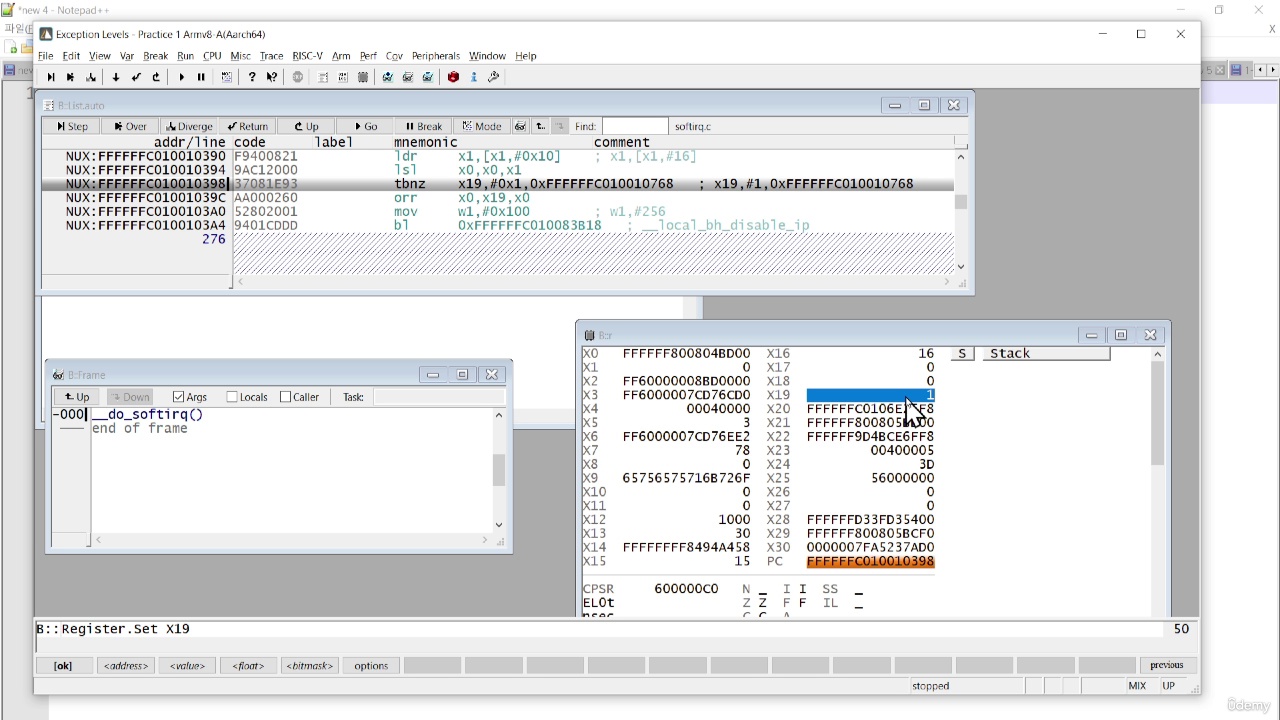Open the wrench settings icon

pyautogui.click(x=493, y=77)
